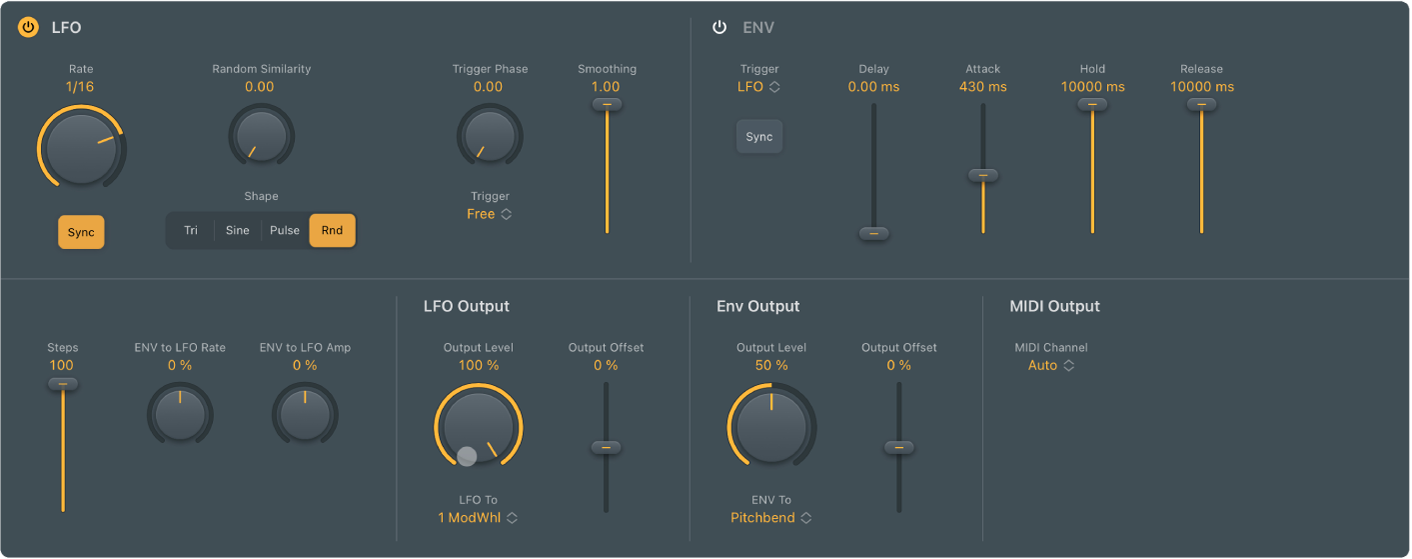The height and width of the screenshot is (559, 1412).
Task: Select the Rnd LFO shape
Action: coord(332,230)
